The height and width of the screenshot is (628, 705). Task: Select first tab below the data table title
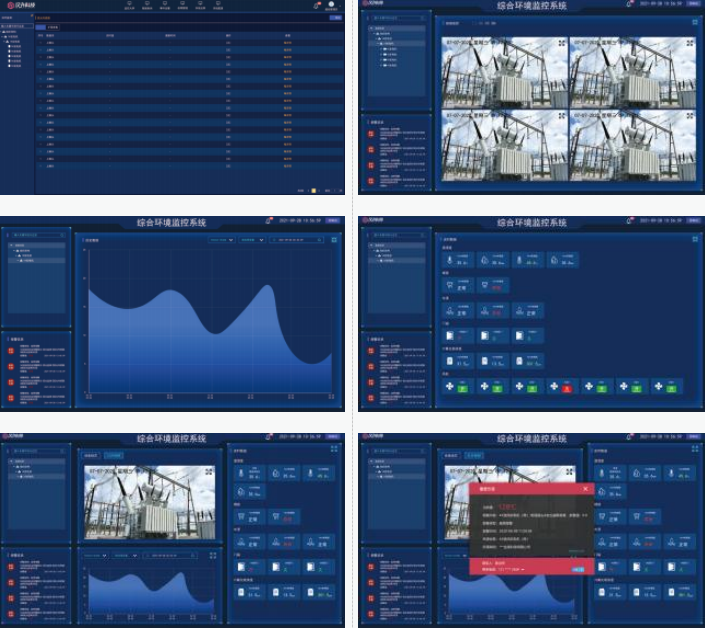[x=41, y=27]
